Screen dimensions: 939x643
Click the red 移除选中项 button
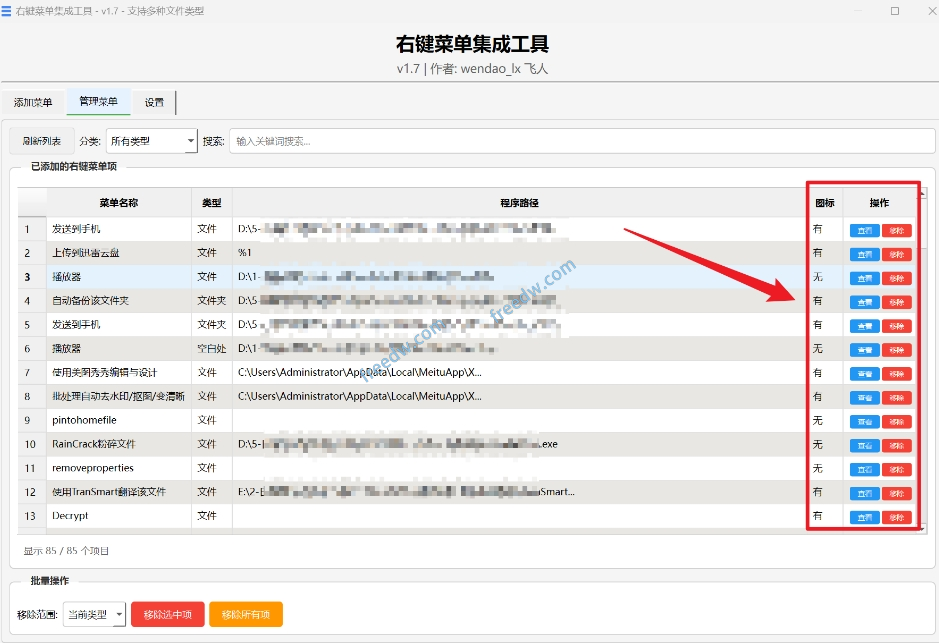pos(167,615)
